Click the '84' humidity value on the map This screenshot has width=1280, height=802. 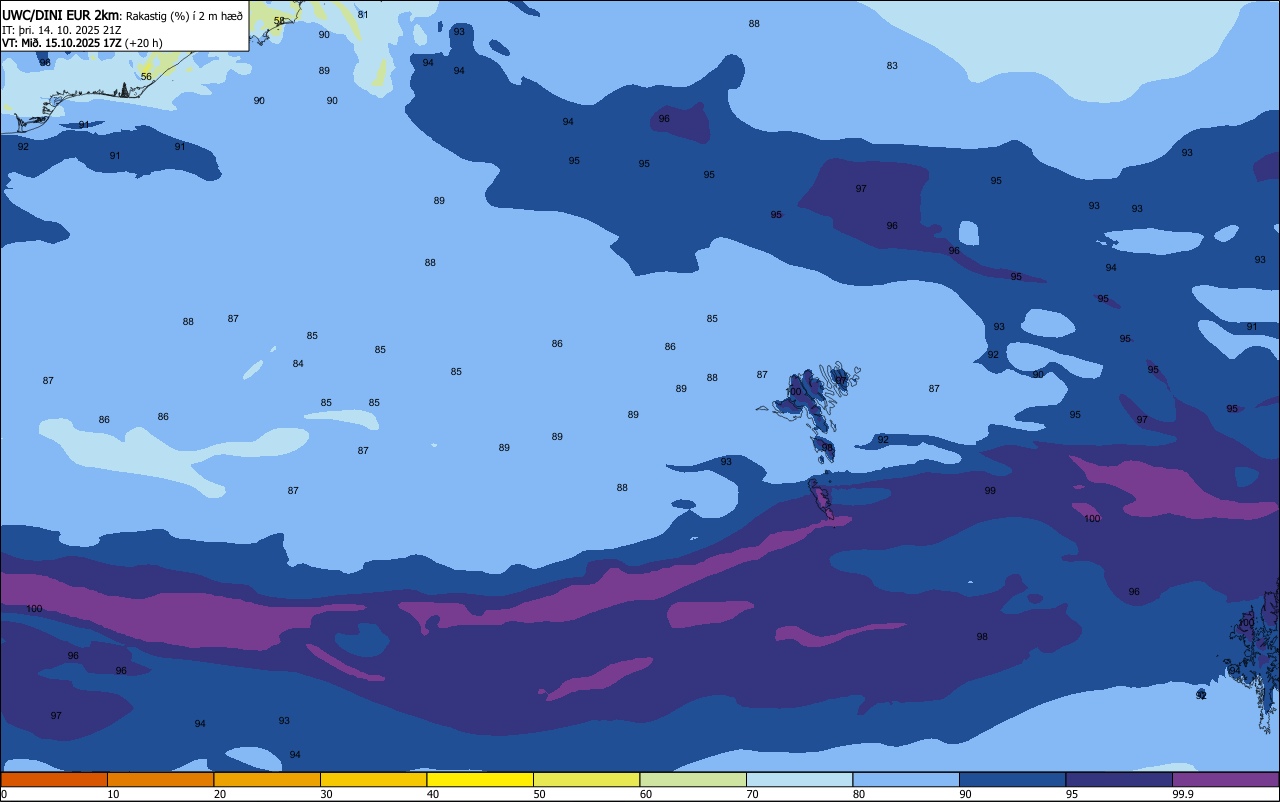298,364
